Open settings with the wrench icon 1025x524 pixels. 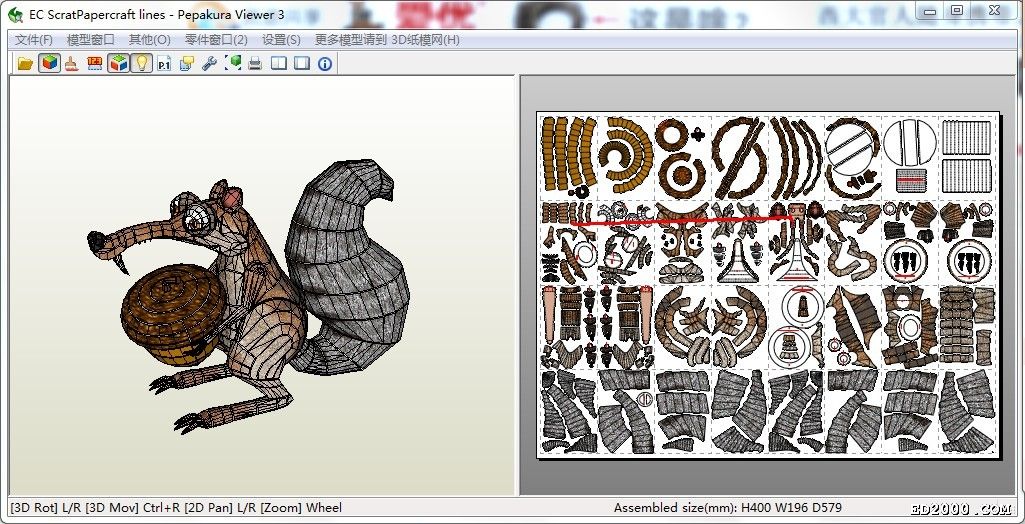tap(209, 63)
